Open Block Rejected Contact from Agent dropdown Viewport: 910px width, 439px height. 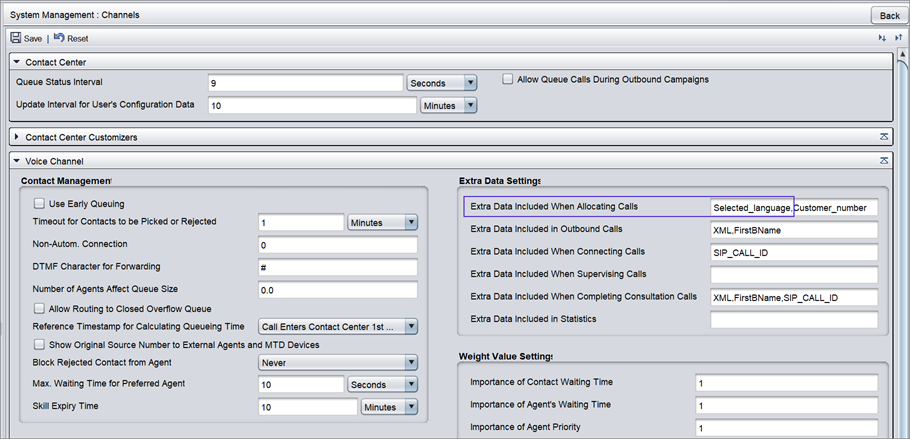click(410, 362)
